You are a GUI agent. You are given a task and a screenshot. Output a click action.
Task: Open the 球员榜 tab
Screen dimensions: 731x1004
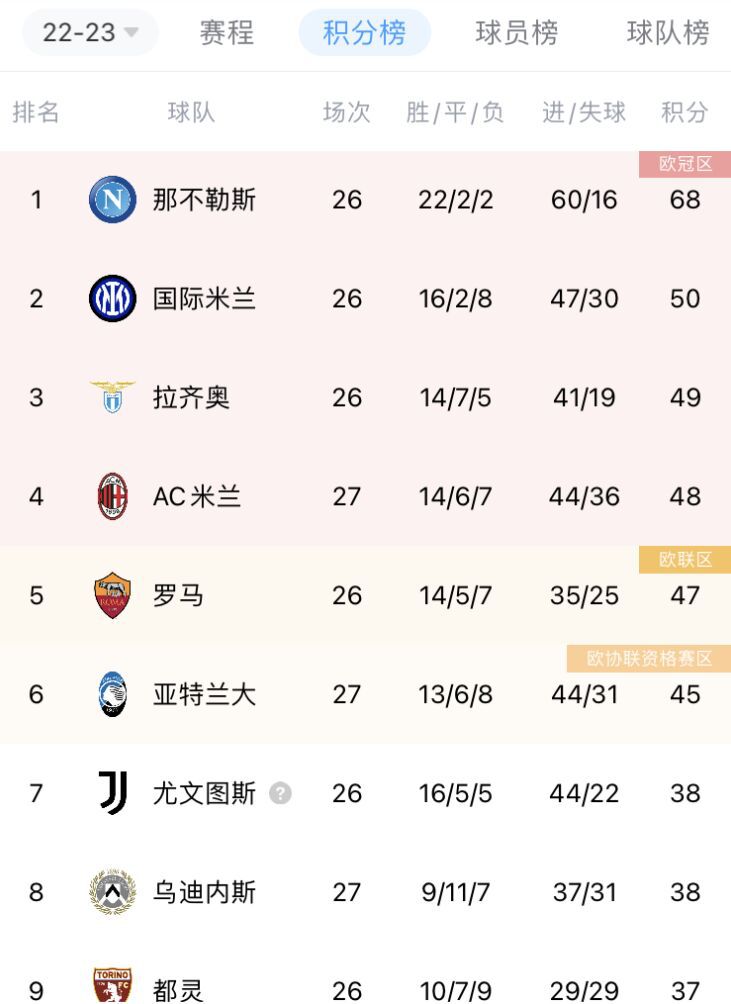pos(516,33)
